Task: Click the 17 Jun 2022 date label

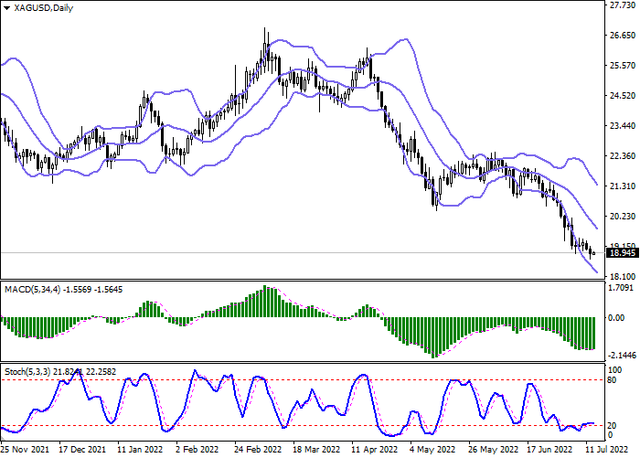Action: (551, 450)
